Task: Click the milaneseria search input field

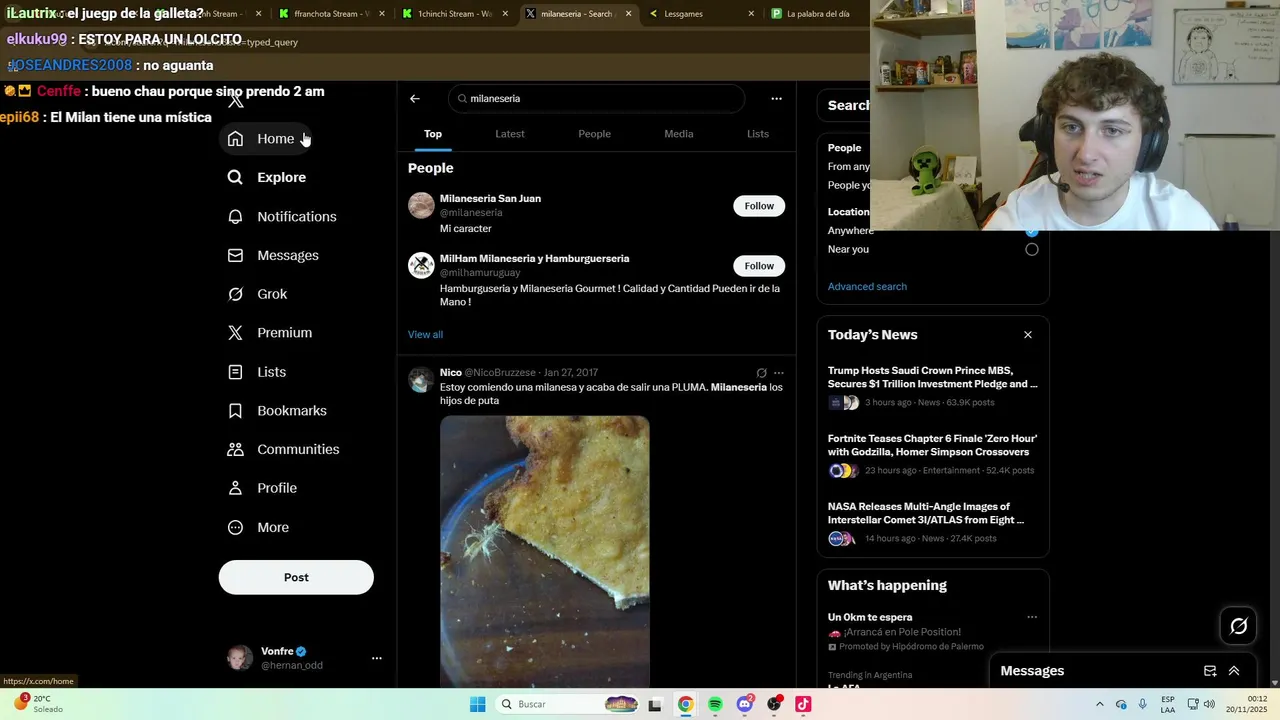Action: coord(597,99)
